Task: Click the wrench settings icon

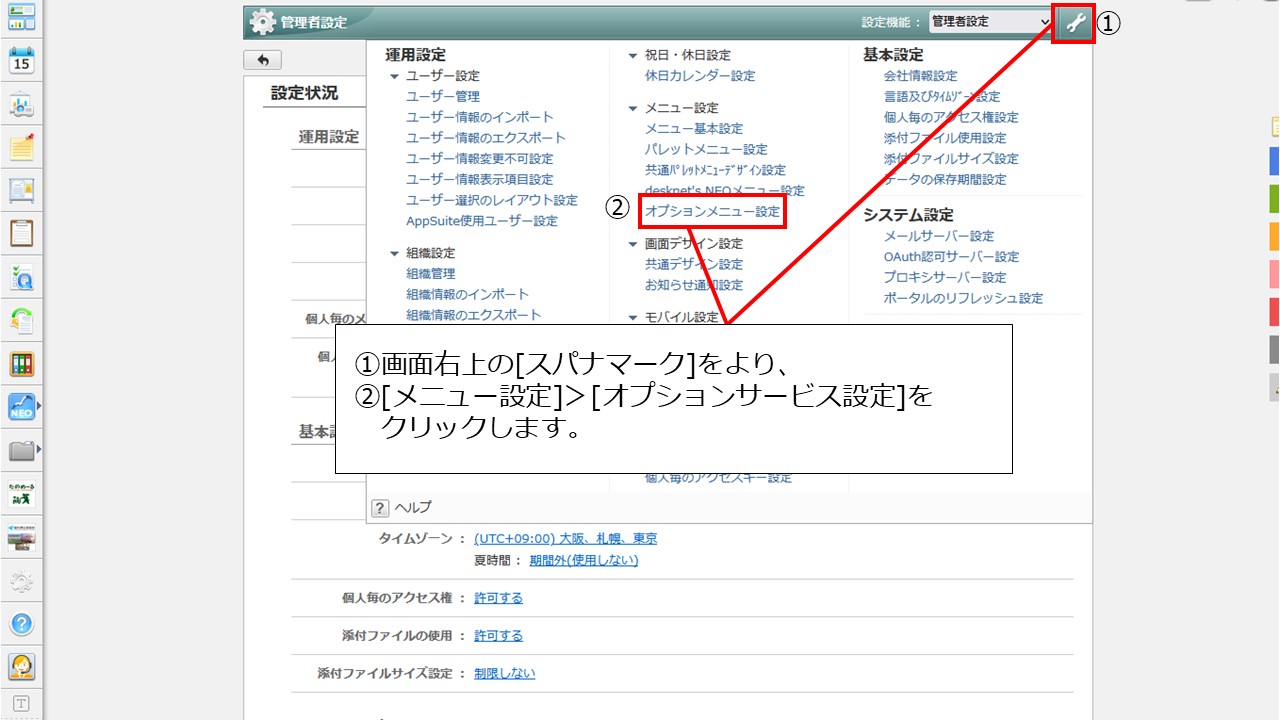Action: 1076,23
